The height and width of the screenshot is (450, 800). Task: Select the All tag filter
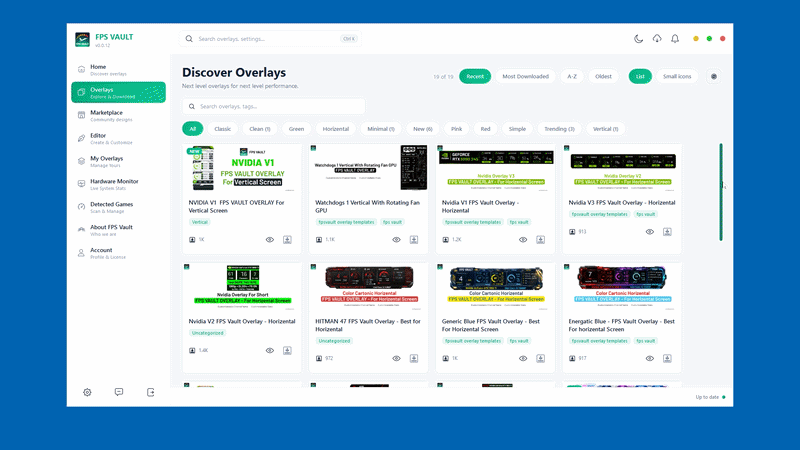[192, 129]
